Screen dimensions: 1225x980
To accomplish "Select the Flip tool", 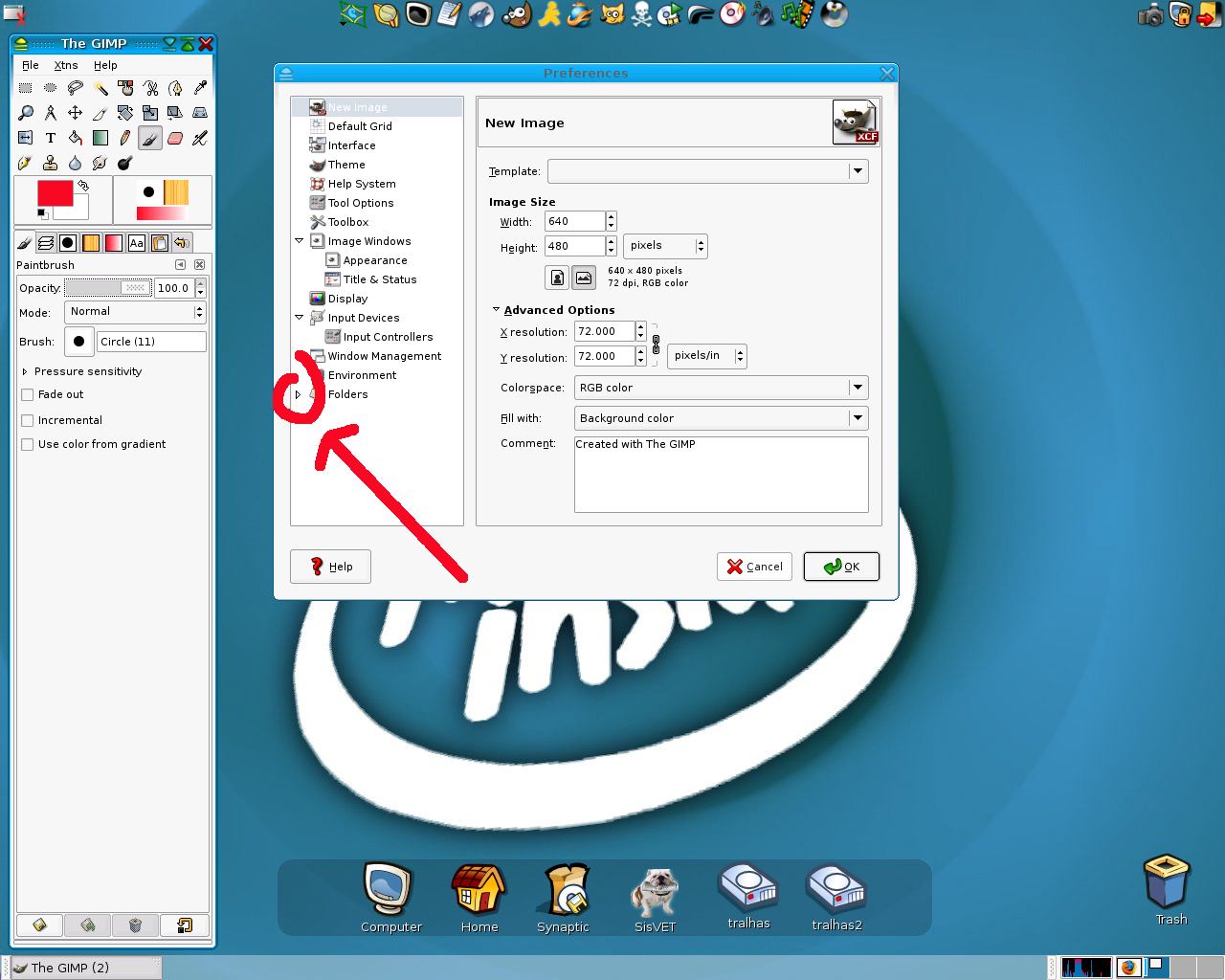I will [x=26, y=138].
